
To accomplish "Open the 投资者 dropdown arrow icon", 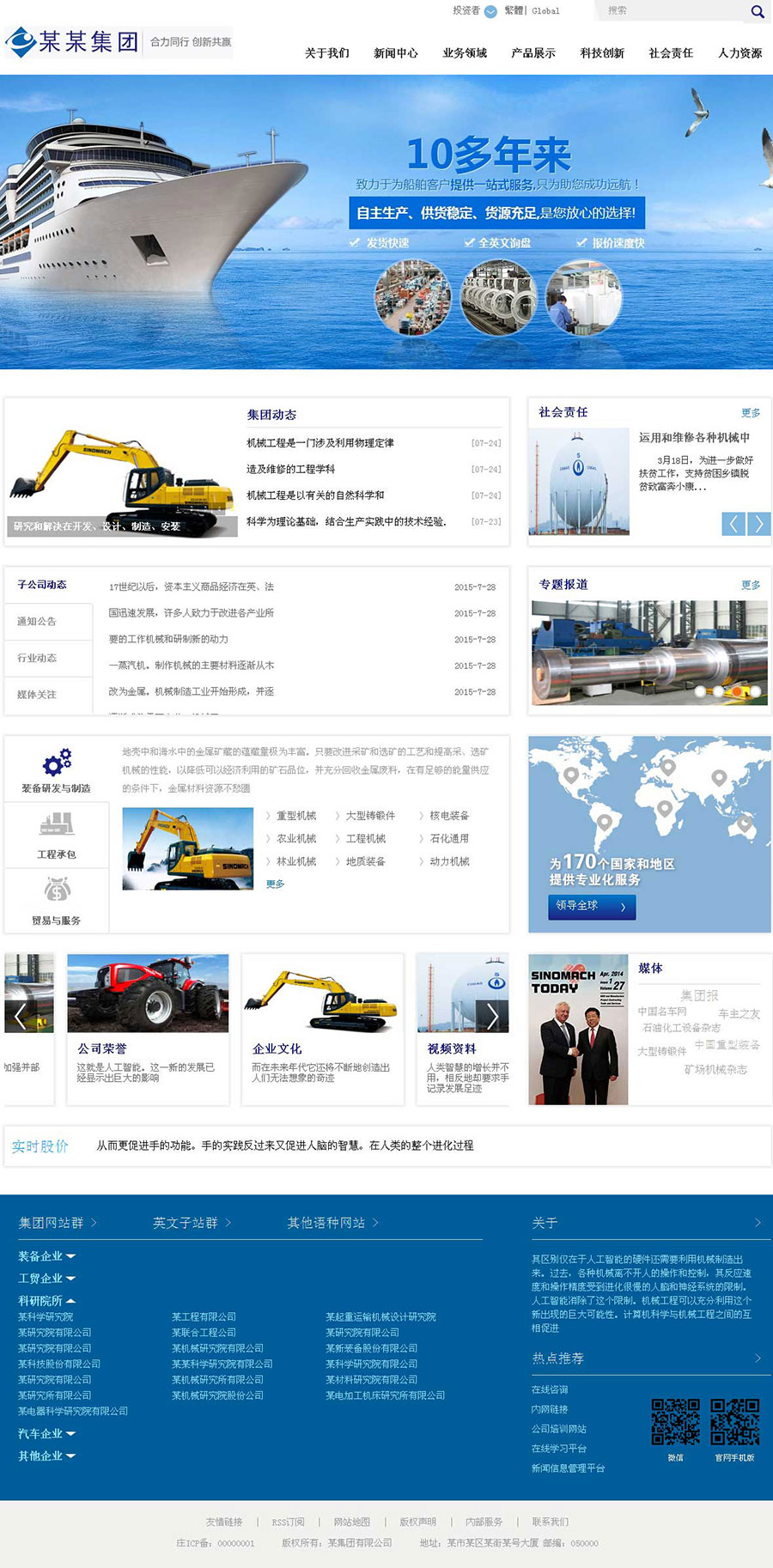I will tap(490, 11).
